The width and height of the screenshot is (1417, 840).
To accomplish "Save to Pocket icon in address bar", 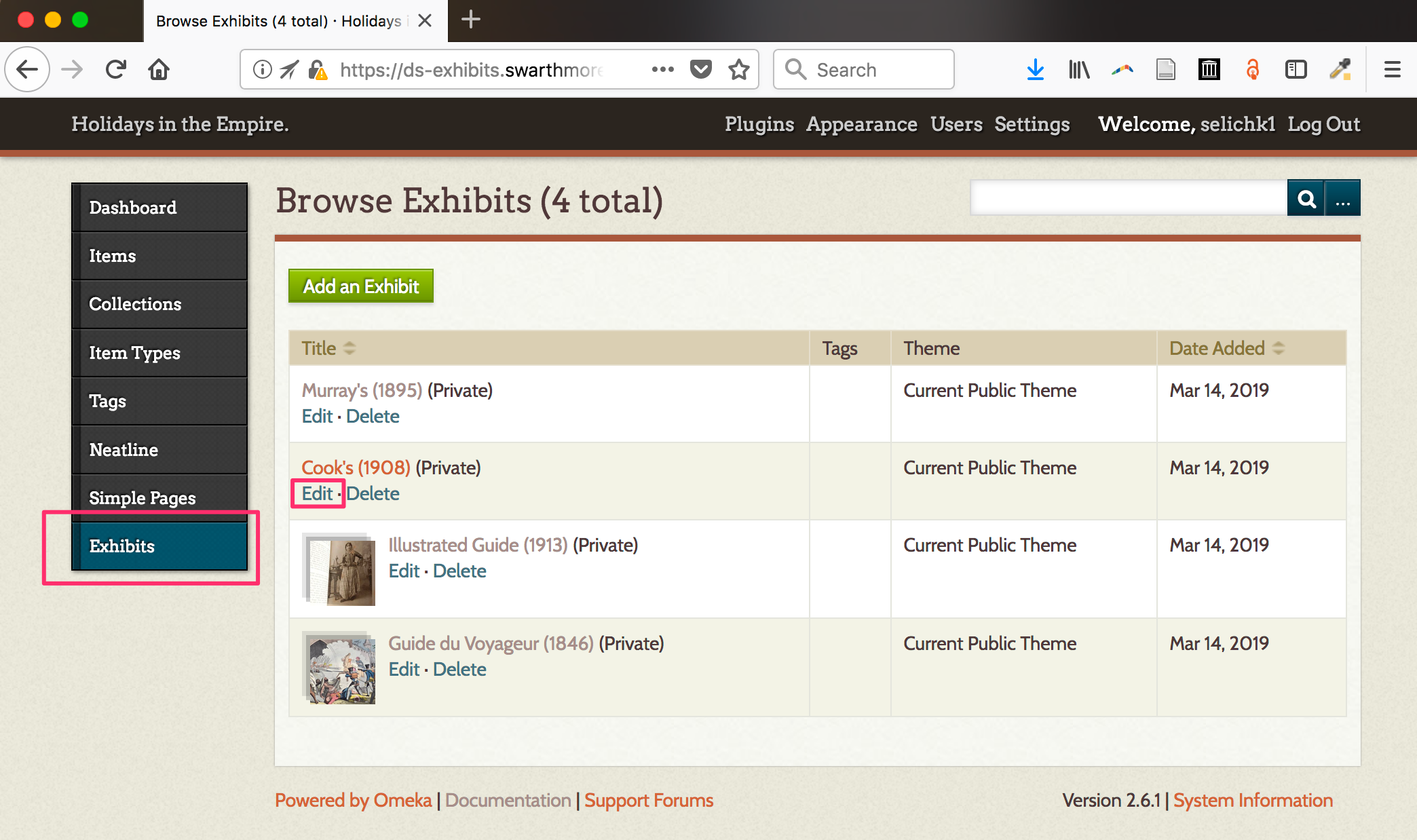I will point(700,69).
